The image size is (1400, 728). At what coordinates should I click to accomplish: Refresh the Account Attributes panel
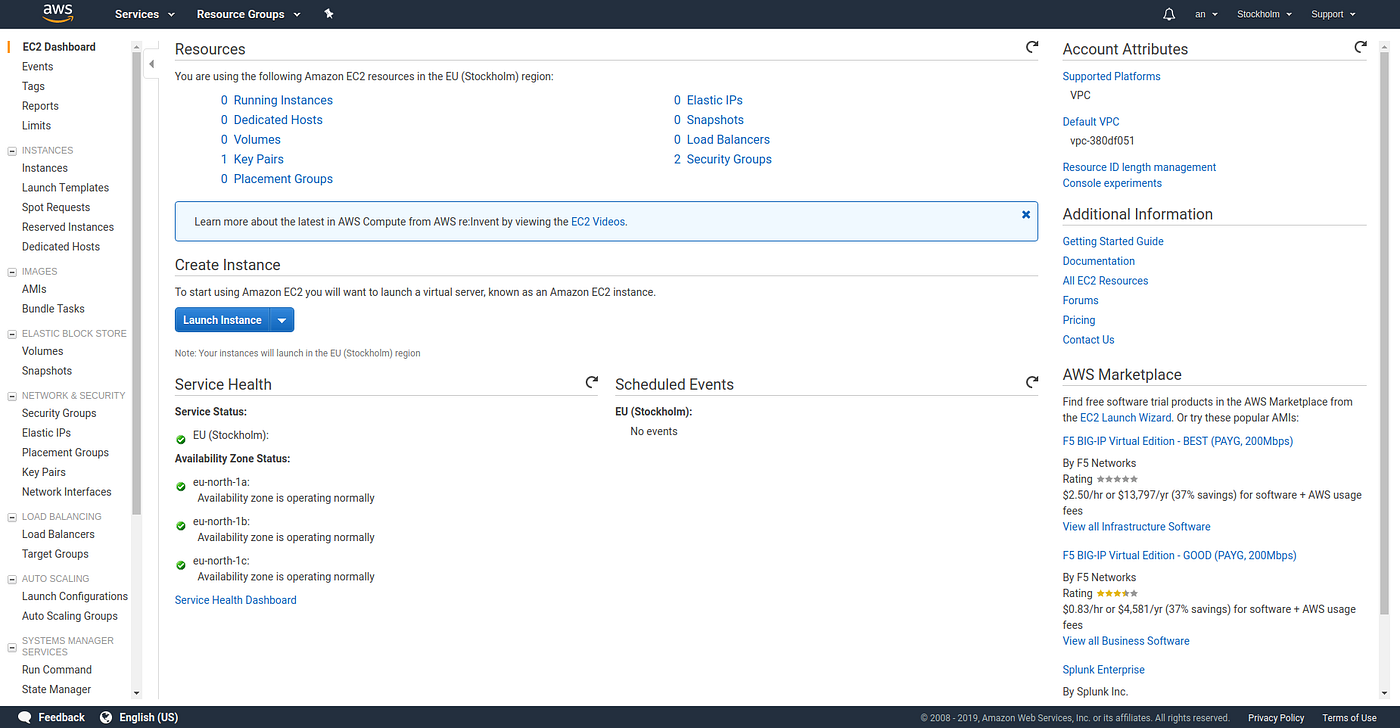[x=1360, y=47]
